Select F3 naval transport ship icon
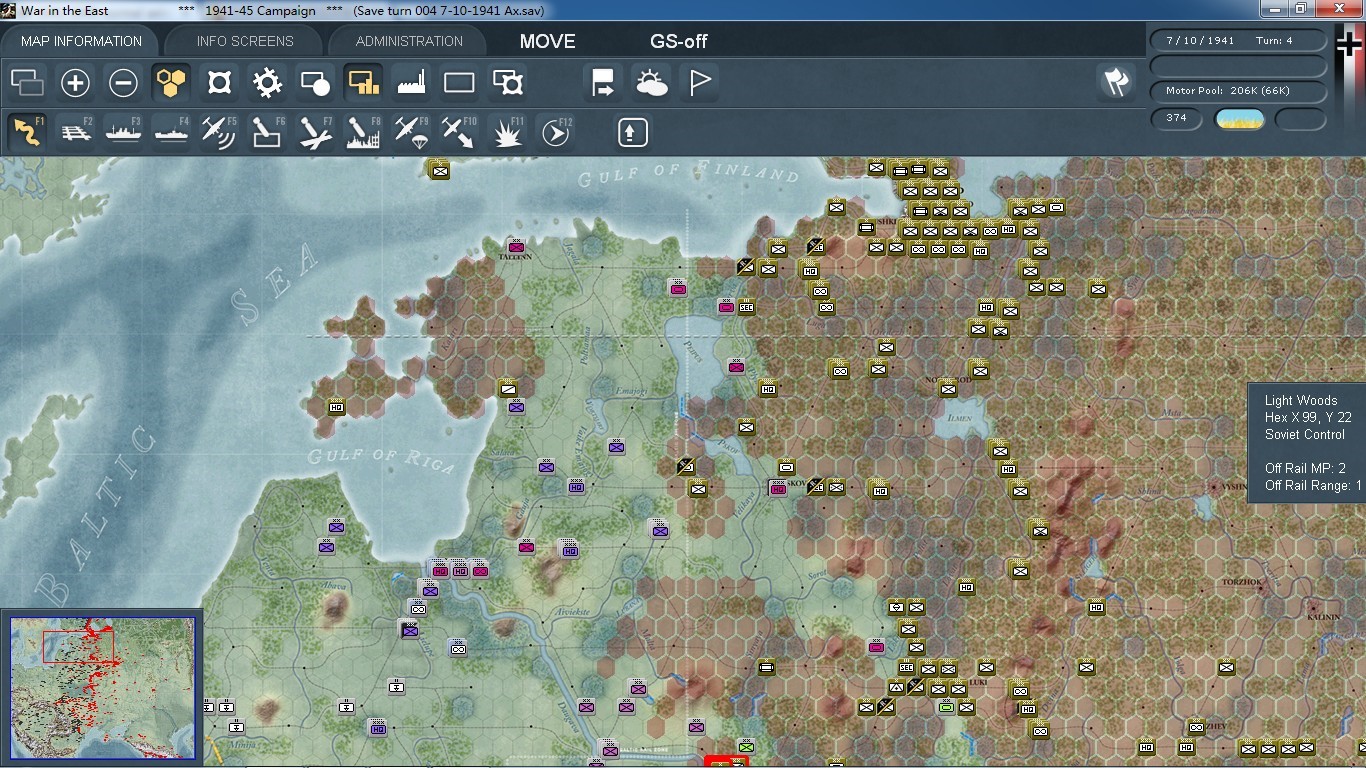Viewport: 1366px width, 768px height. [123, 131]
